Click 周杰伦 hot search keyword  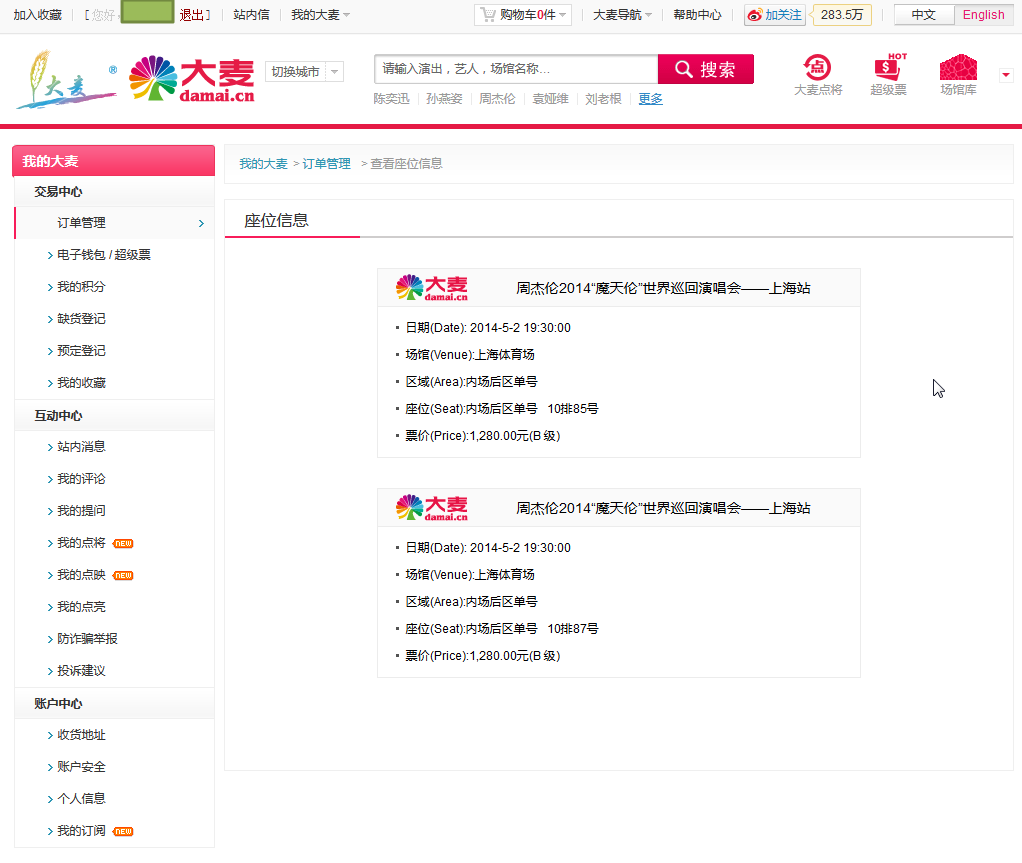497,98
